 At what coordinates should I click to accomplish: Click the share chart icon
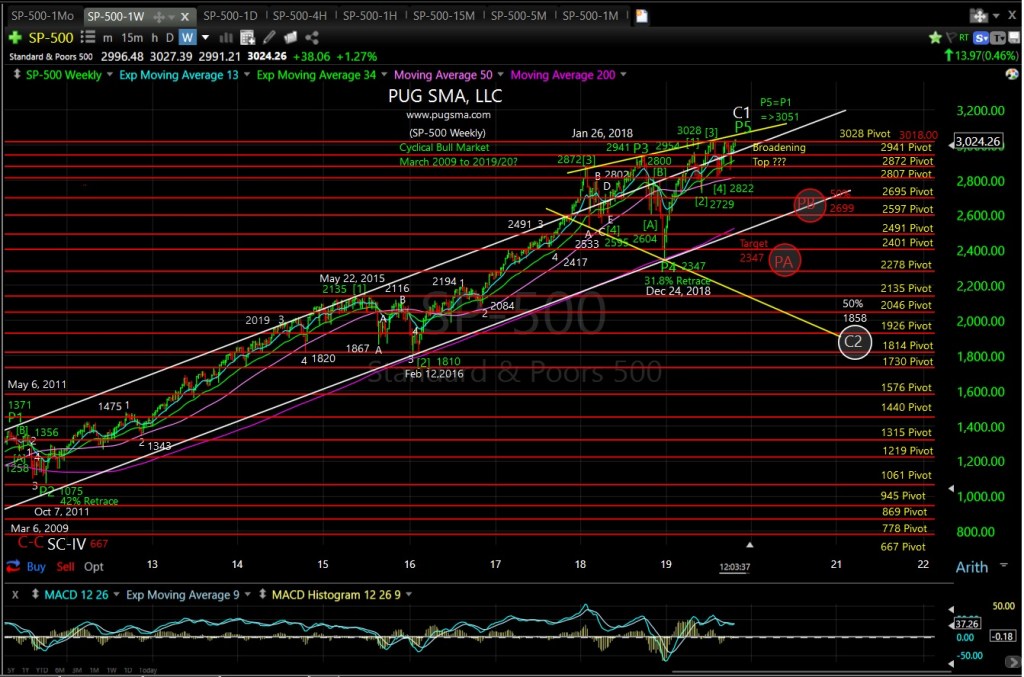pos(312,38)
